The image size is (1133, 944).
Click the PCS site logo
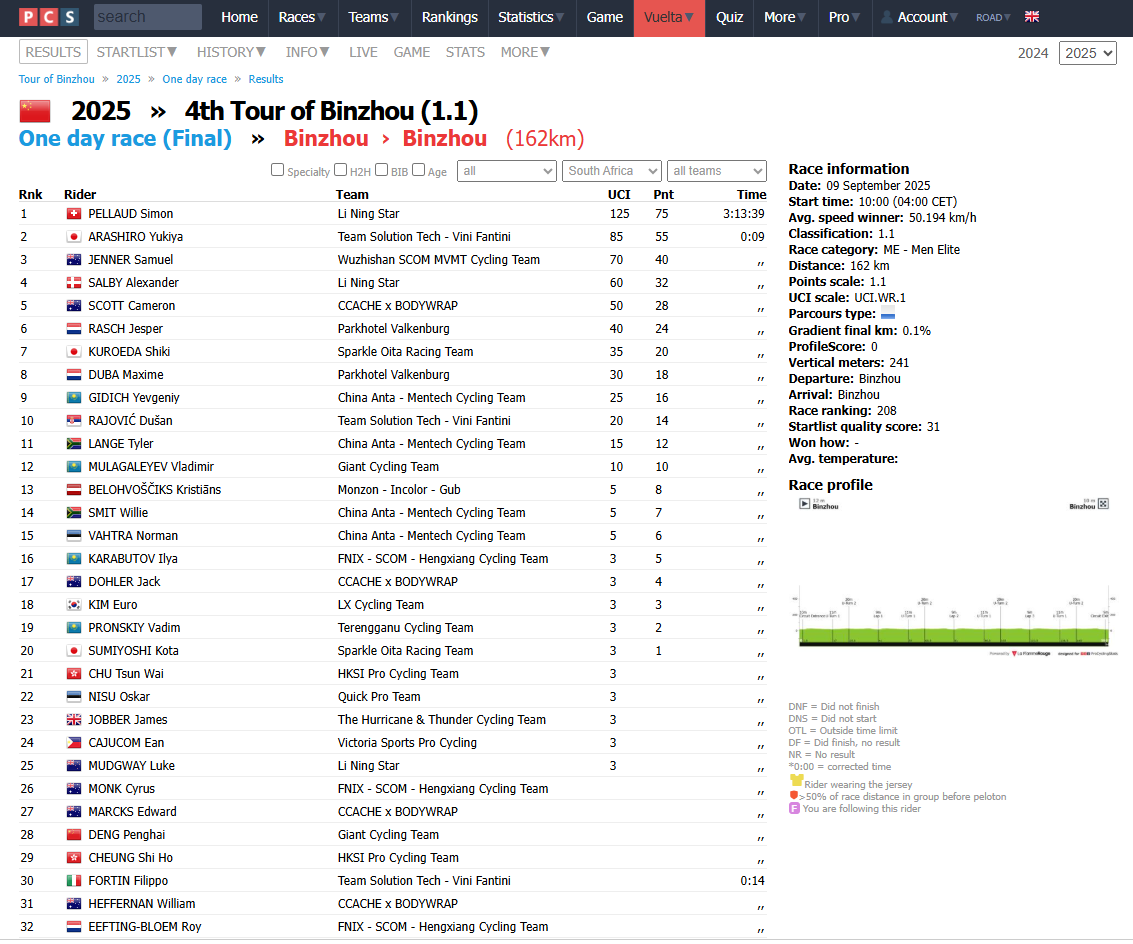pos(48,17)
